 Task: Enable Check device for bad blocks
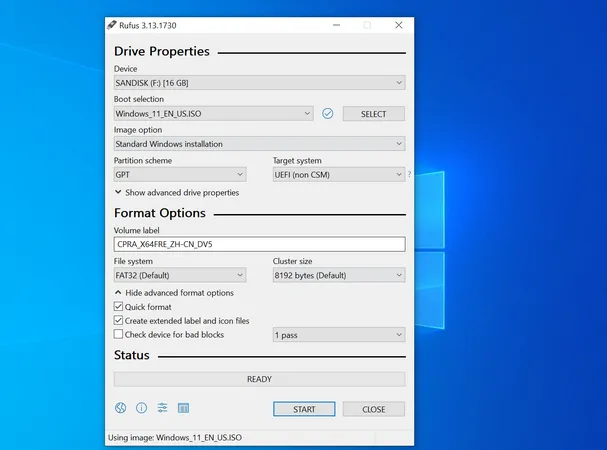[119, 335]
